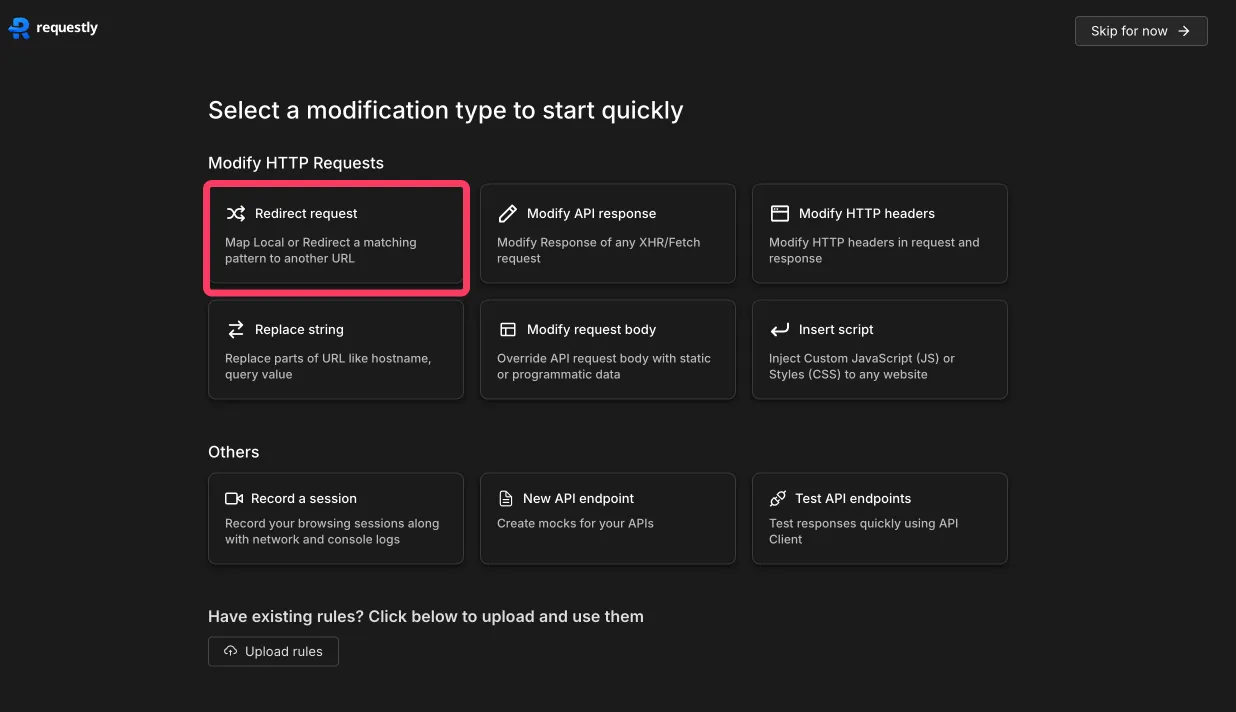This screenshot has height=712, width=1236.
Task: Click the cloud upload icon
Action: [231, 651]
